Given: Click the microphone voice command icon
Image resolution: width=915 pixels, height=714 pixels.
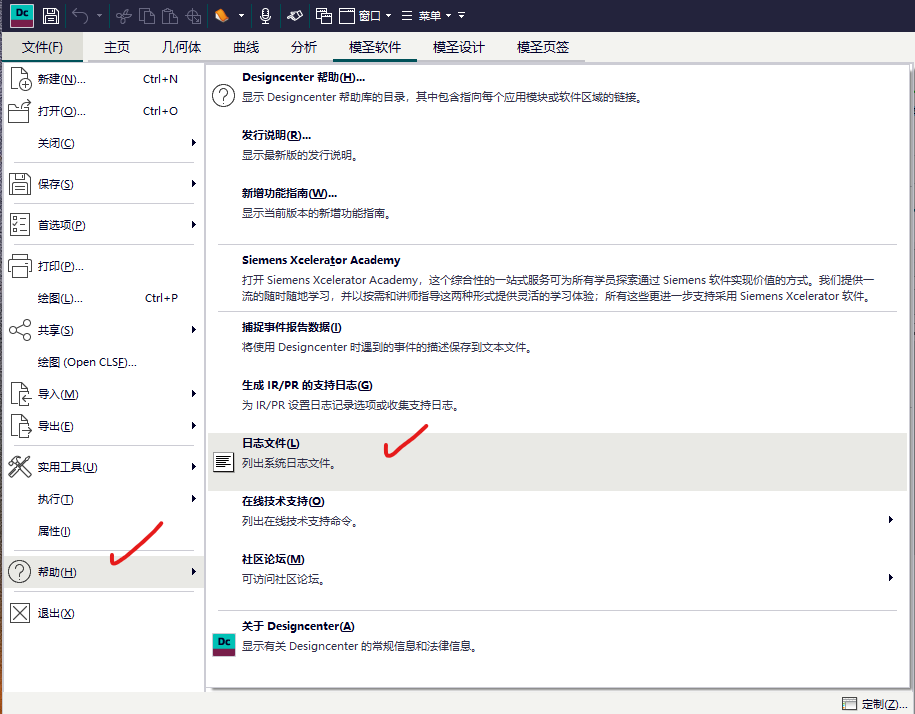Looking at the screenshot, I should point(265,16).
